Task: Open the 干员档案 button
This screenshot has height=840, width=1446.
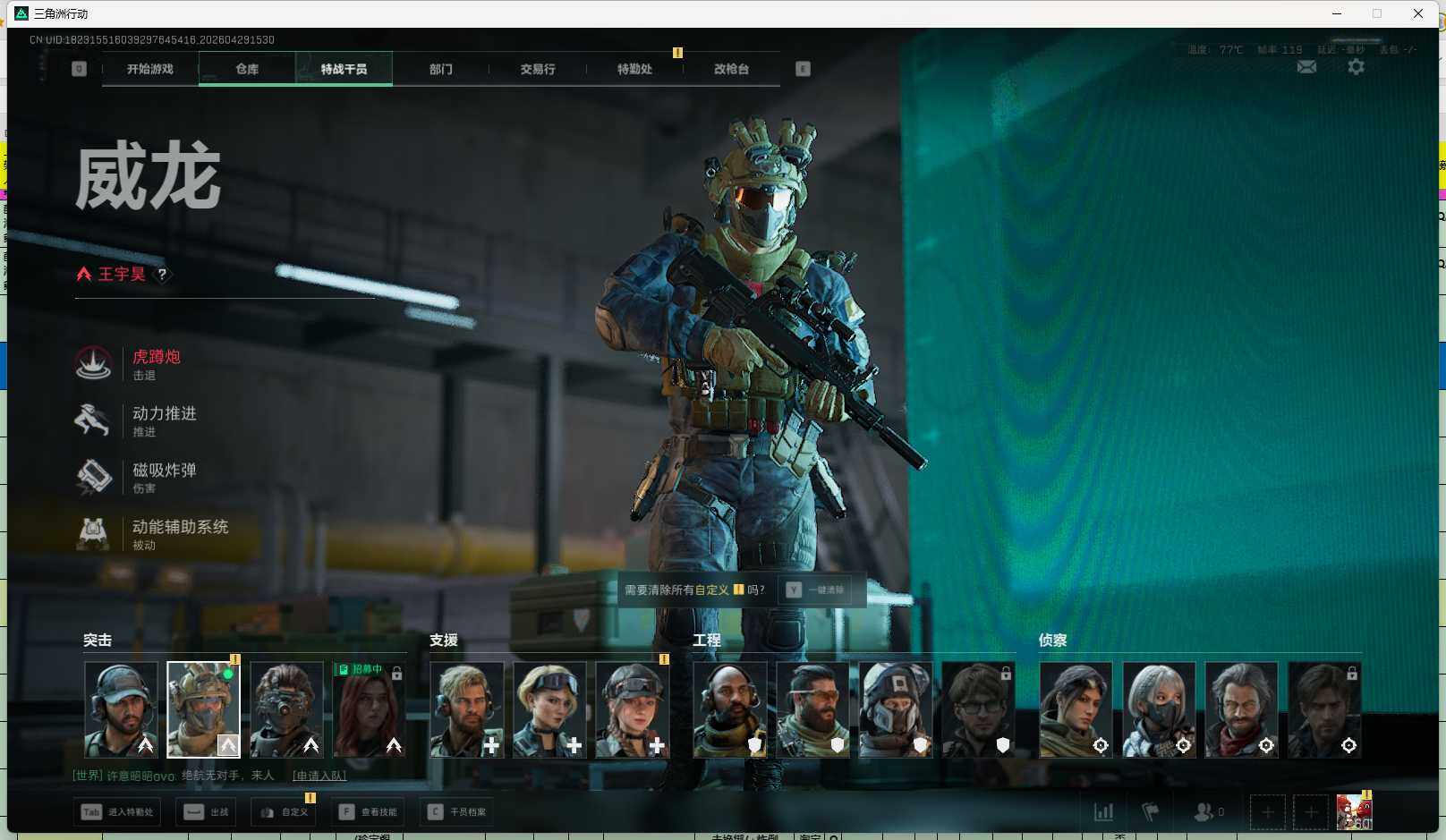Action: point(456,812)
